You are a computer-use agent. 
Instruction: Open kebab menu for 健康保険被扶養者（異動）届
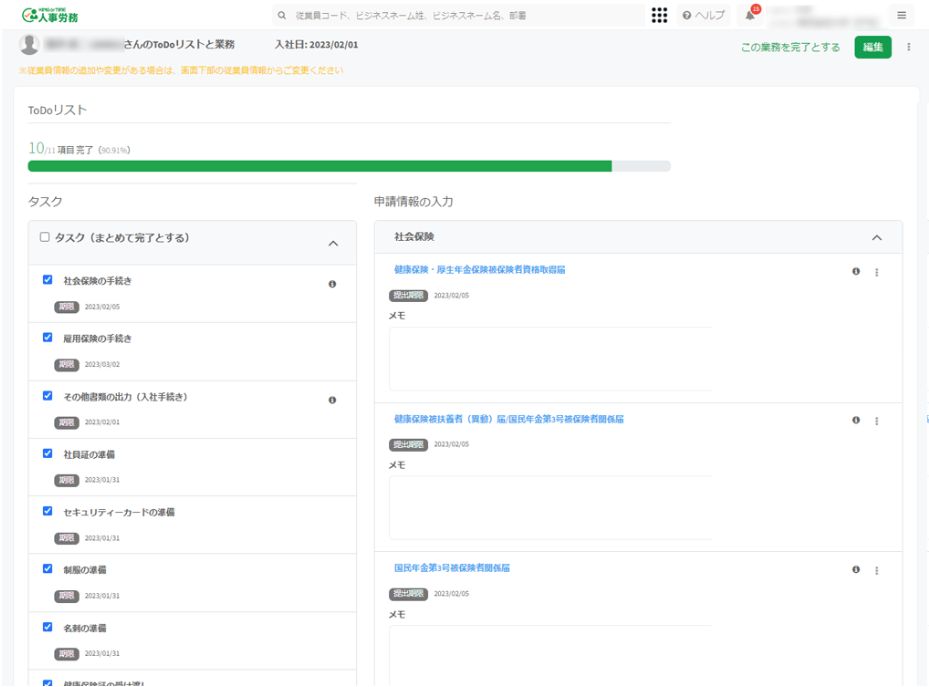pyautogui.click(x=877, y=421)
